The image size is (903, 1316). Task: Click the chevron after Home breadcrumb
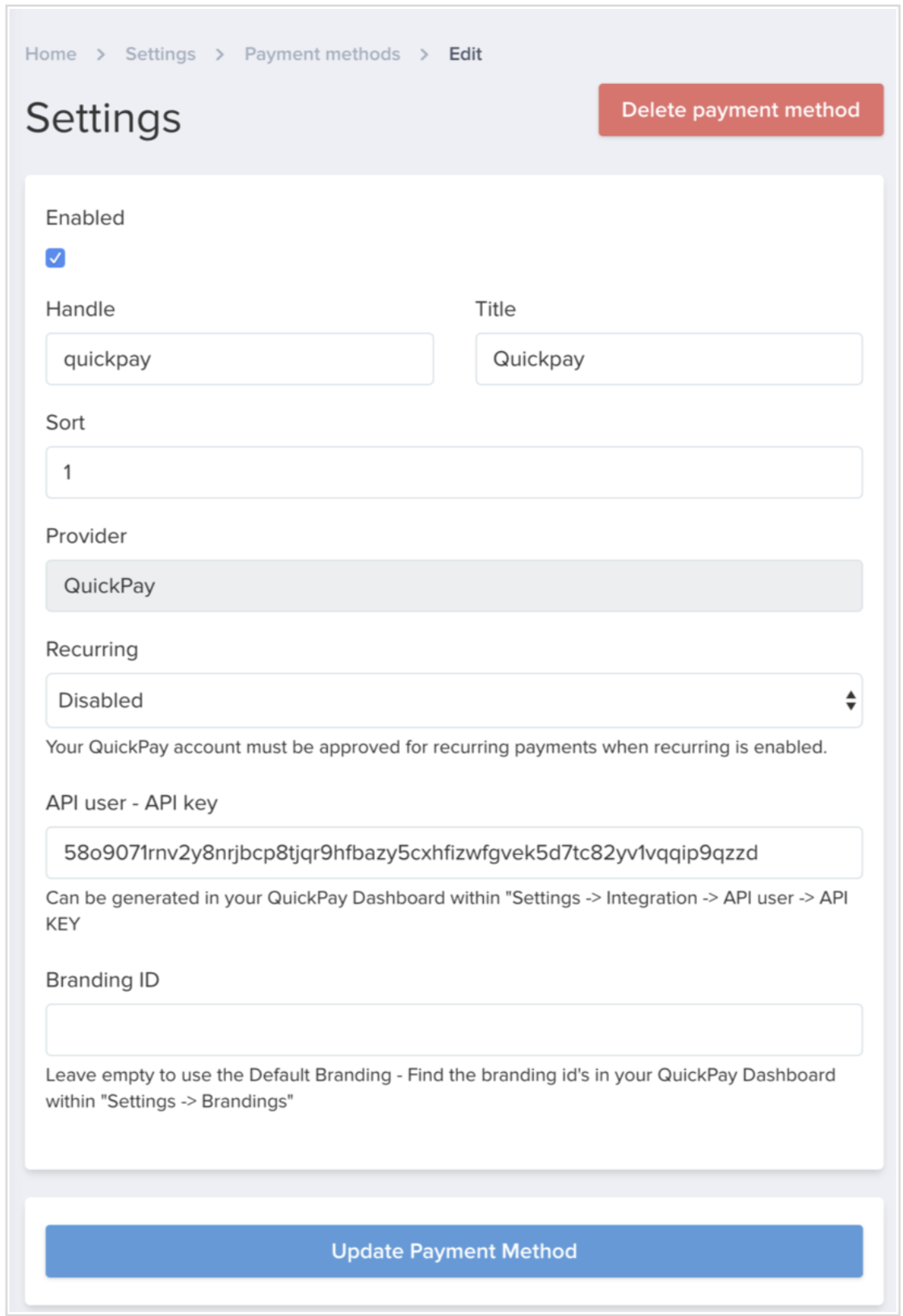[x=101, y=54]
